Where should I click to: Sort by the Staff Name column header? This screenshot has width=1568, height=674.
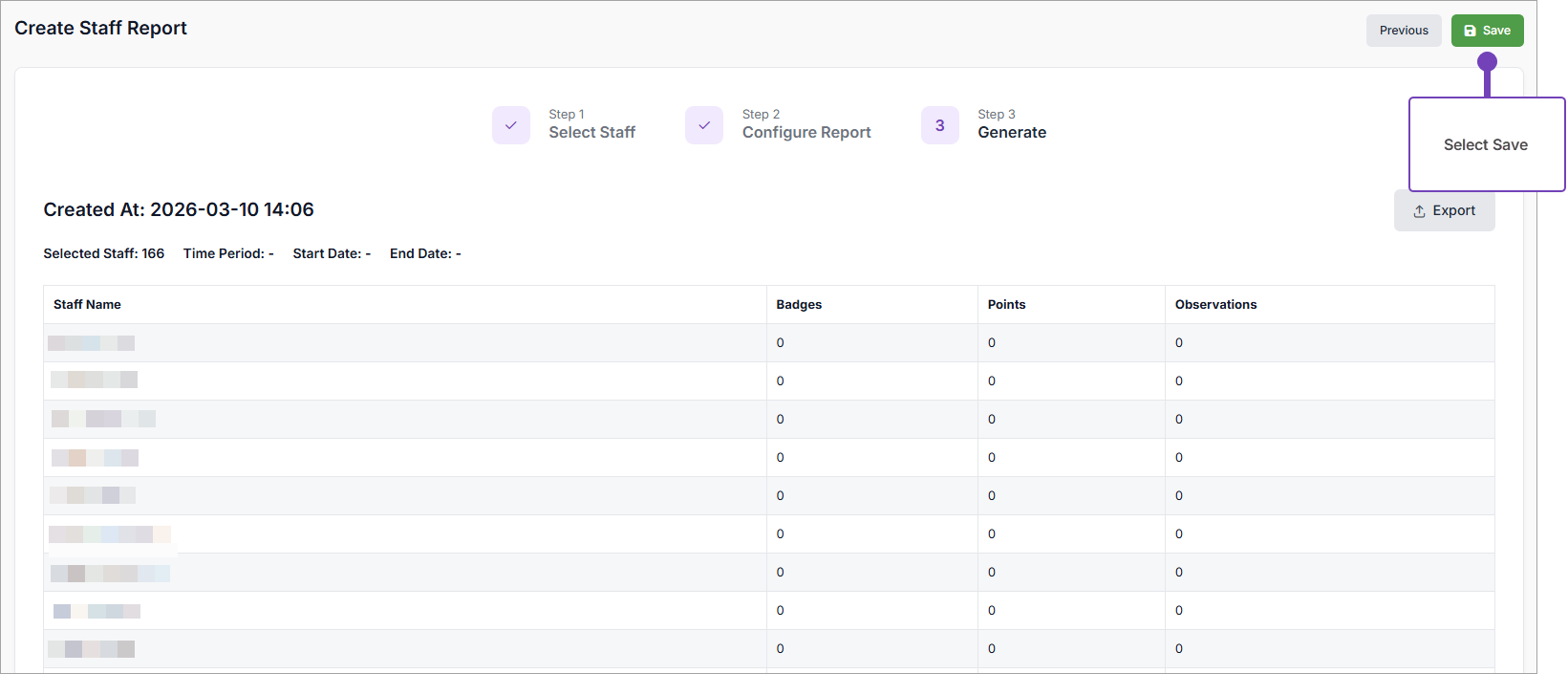(87, 305)
